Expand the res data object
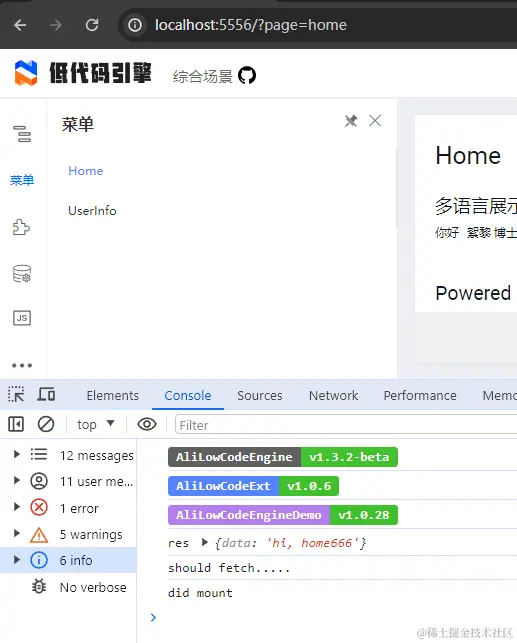This screenshot has width=517, height=643. (x=205, y=543)
